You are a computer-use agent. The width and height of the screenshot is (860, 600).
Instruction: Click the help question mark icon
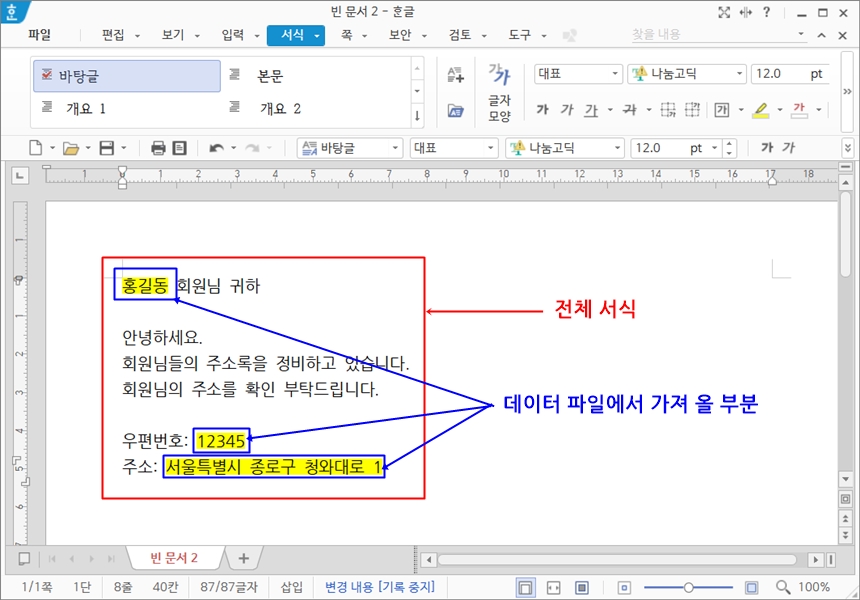coord(767,12)
